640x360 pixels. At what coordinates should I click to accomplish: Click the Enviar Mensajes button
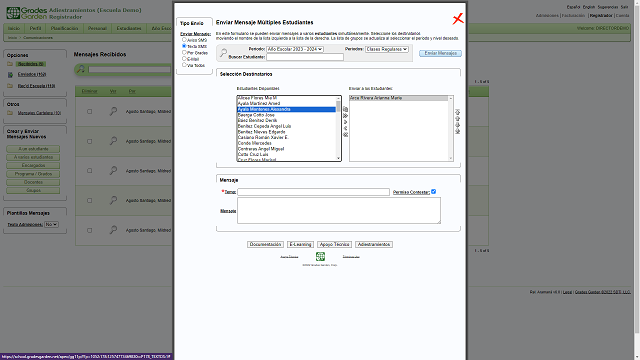[440, 53]
